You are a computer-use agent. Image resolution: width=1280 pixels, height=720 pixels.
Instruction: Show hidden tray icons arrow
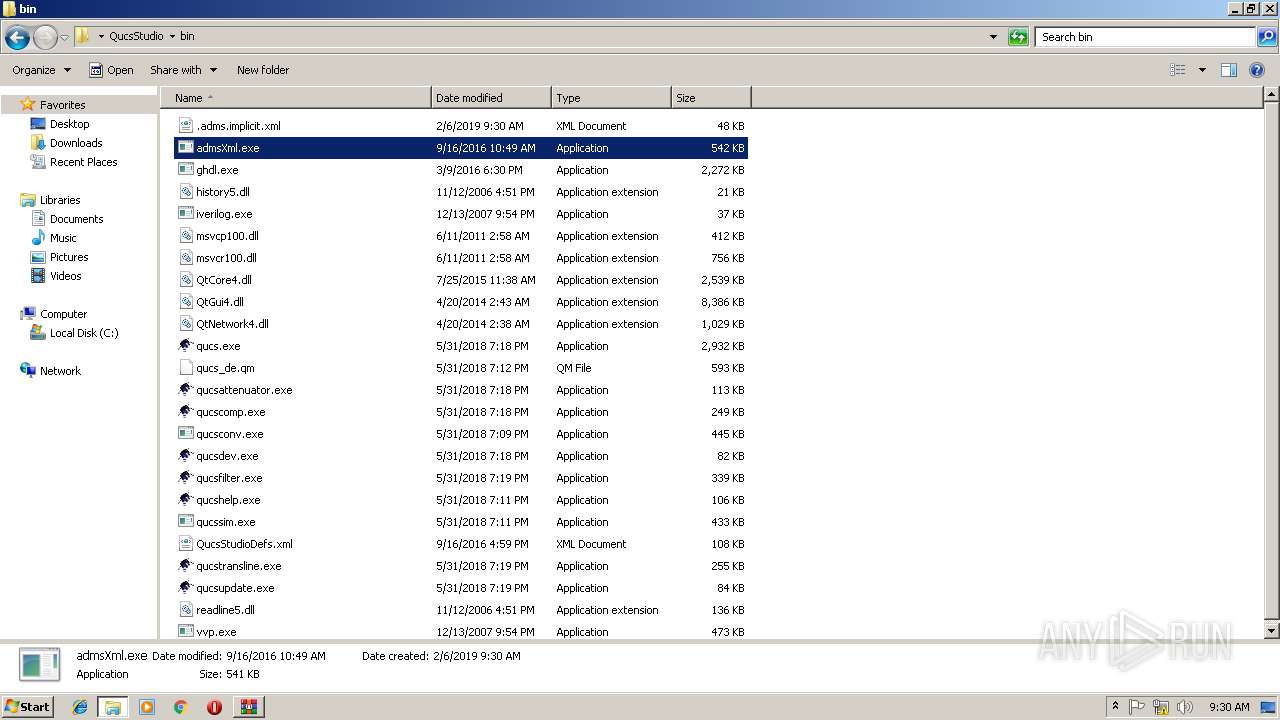pos(1115,707)
